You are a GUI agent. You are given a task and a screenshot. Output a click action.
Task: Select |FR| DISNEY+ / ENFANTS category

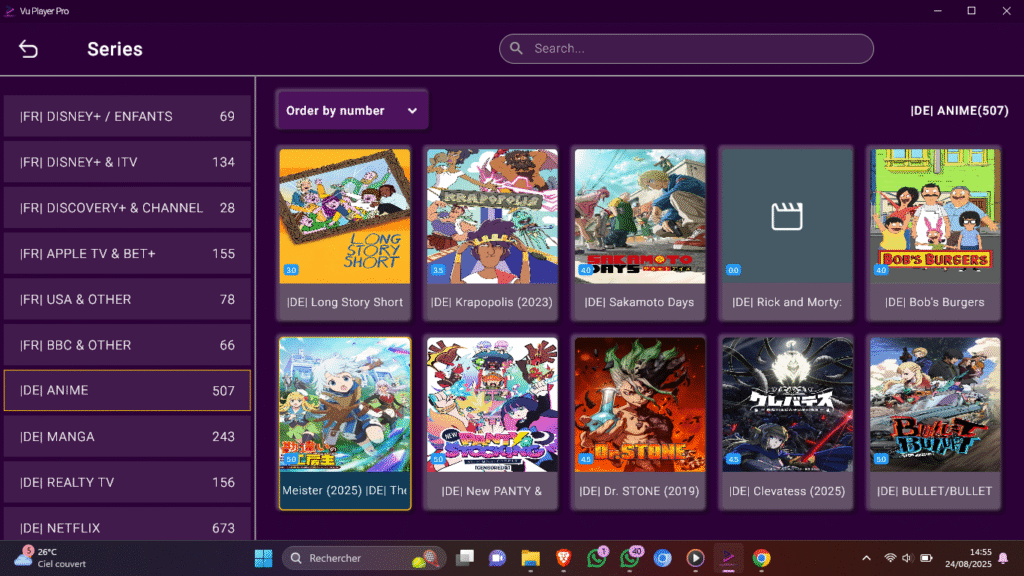pos(127,116)
